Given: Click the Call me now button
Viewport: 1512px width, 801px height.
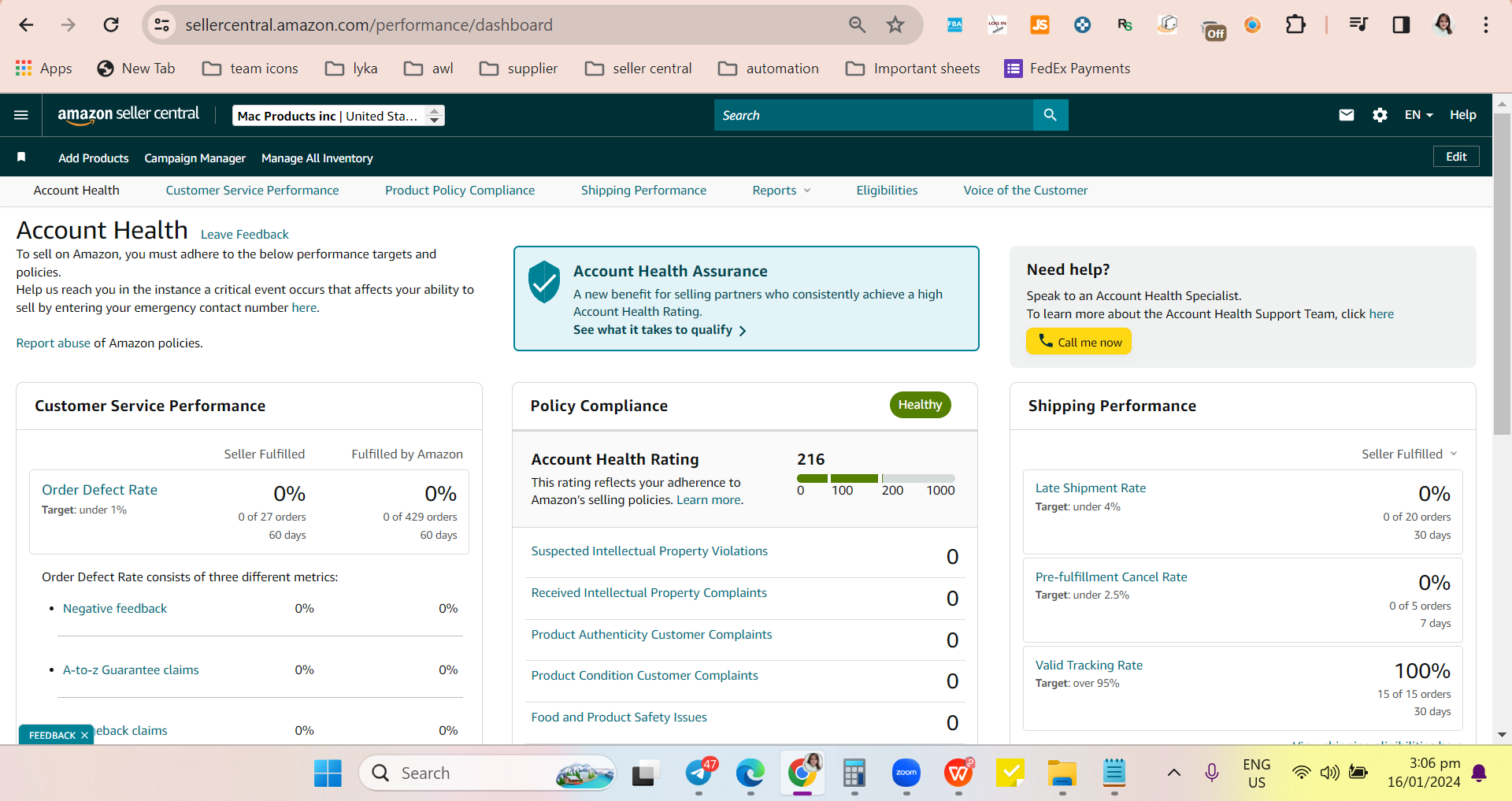Looking at the screenshot, I should [1078, 342].
